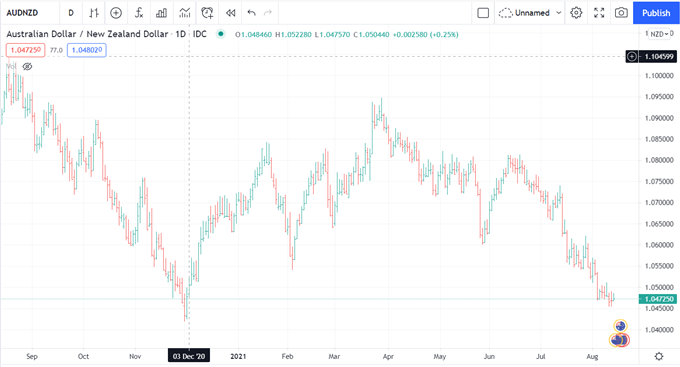Viewport: 680px width, 367px height.
Task: Start bar replay with the rewind icon
Action: click(230, 13)
